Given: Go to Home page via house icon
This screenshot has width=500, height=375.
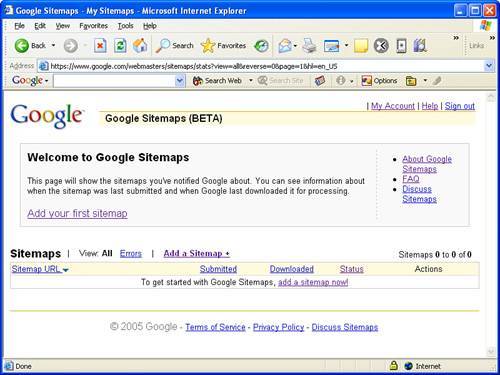Looking at the screenshot, I should click(x=140, y=46).
